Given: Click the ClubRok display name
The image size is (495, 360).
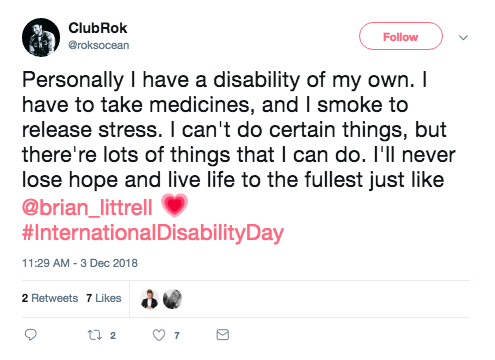Looking at the screenshot, I should (98, 28).
